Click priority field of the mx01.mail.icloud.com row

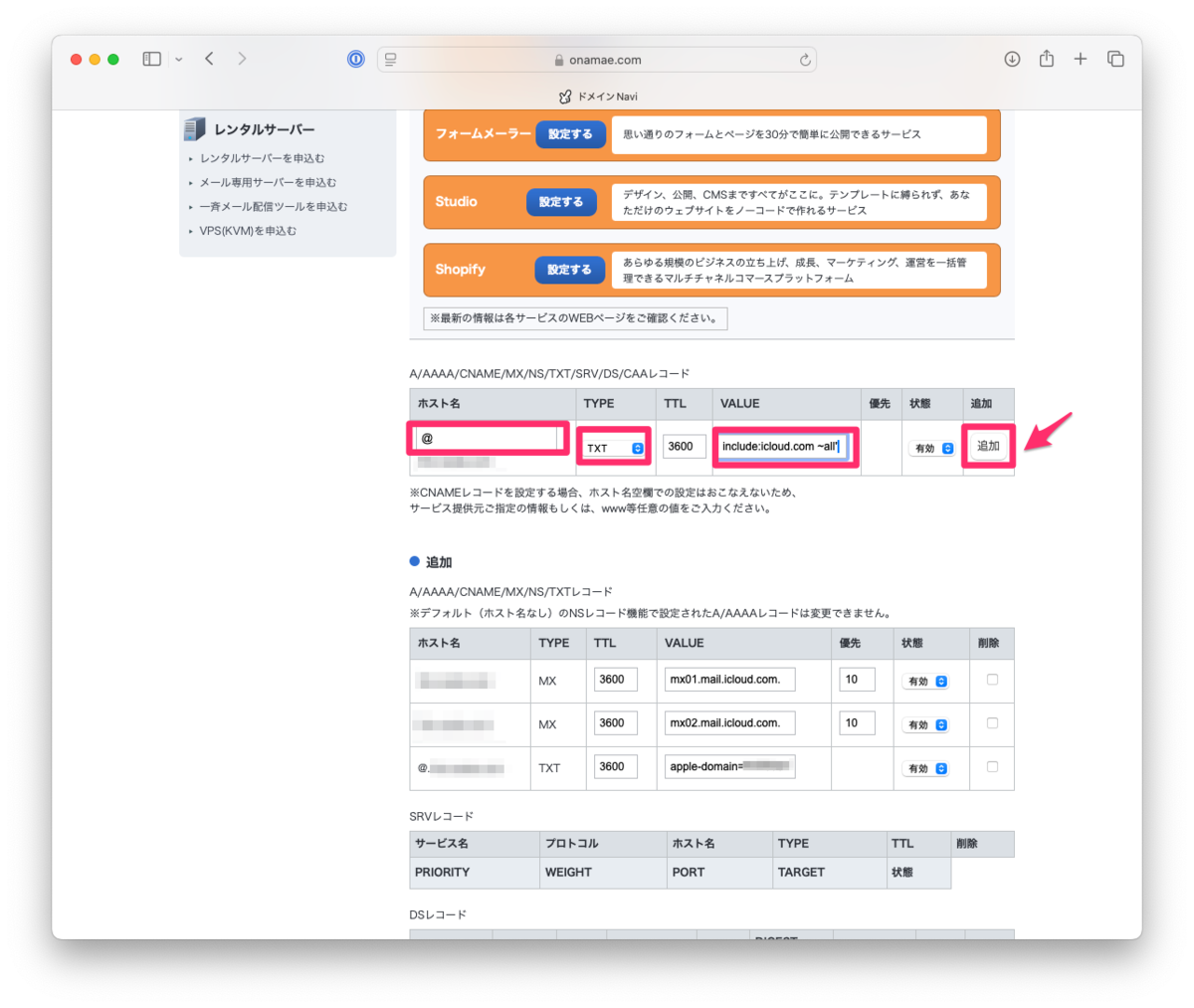[857, 680]
